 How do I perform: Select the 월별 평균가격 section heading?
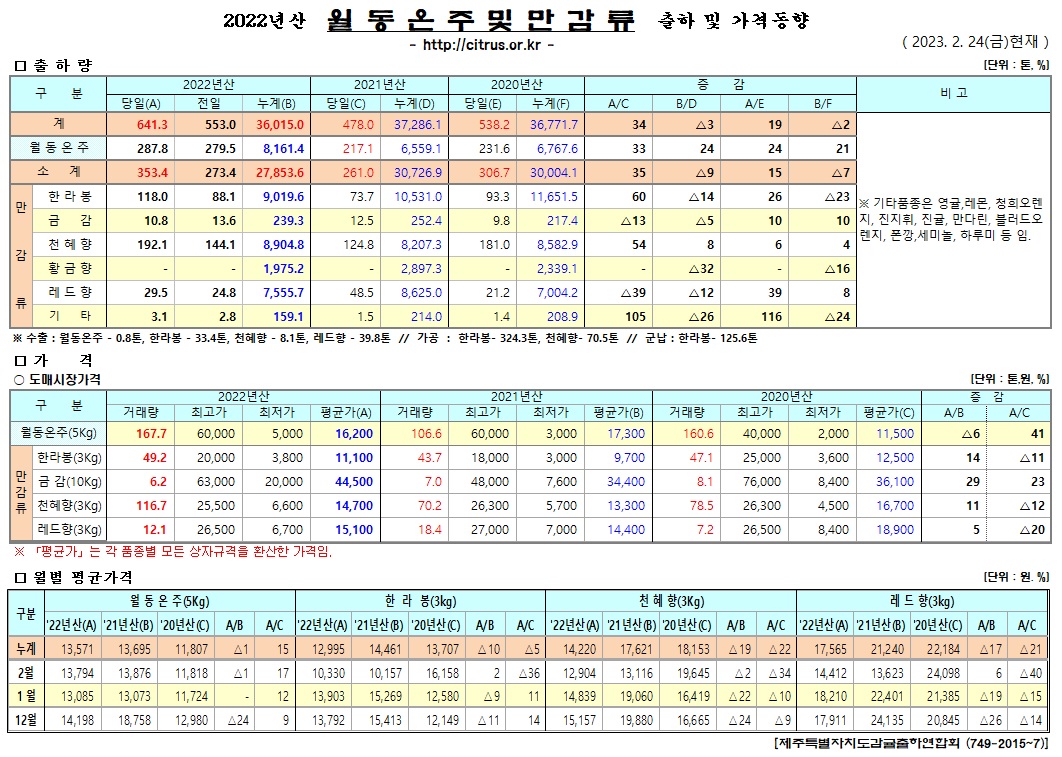click(72, 577)
